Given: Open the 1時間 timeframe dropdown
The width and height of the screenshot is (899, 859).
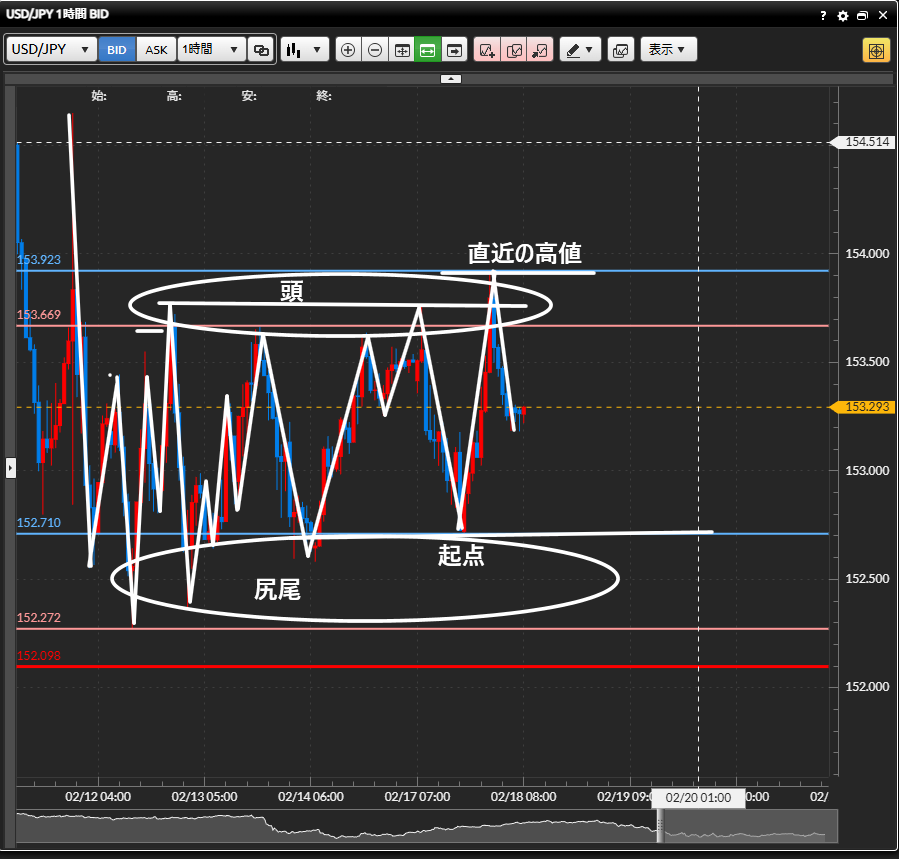Looking at the screenshot, I should point(211,50).
